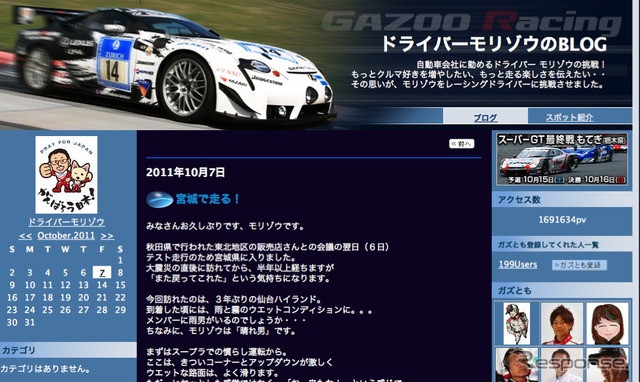
Task: Go to previous month with << link
Action: point(25,236)
